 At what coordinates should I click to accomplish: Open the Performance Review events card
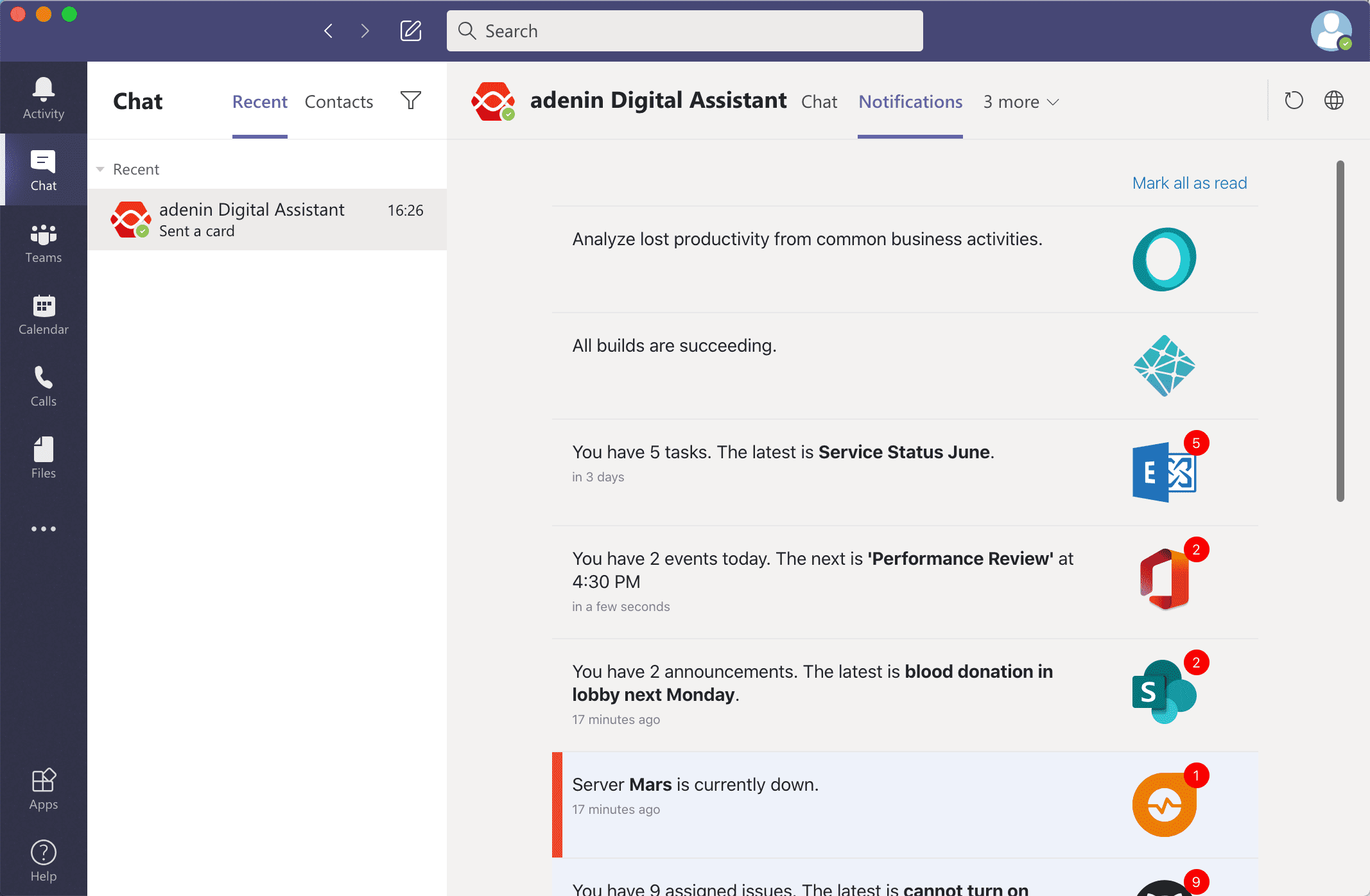pyautogui.click(x=905, y=582)
